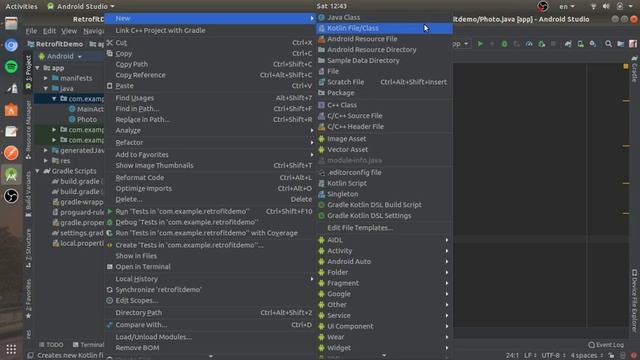640x360 pixels.
Task: Open the Refactor submenu
Action: 210,142
